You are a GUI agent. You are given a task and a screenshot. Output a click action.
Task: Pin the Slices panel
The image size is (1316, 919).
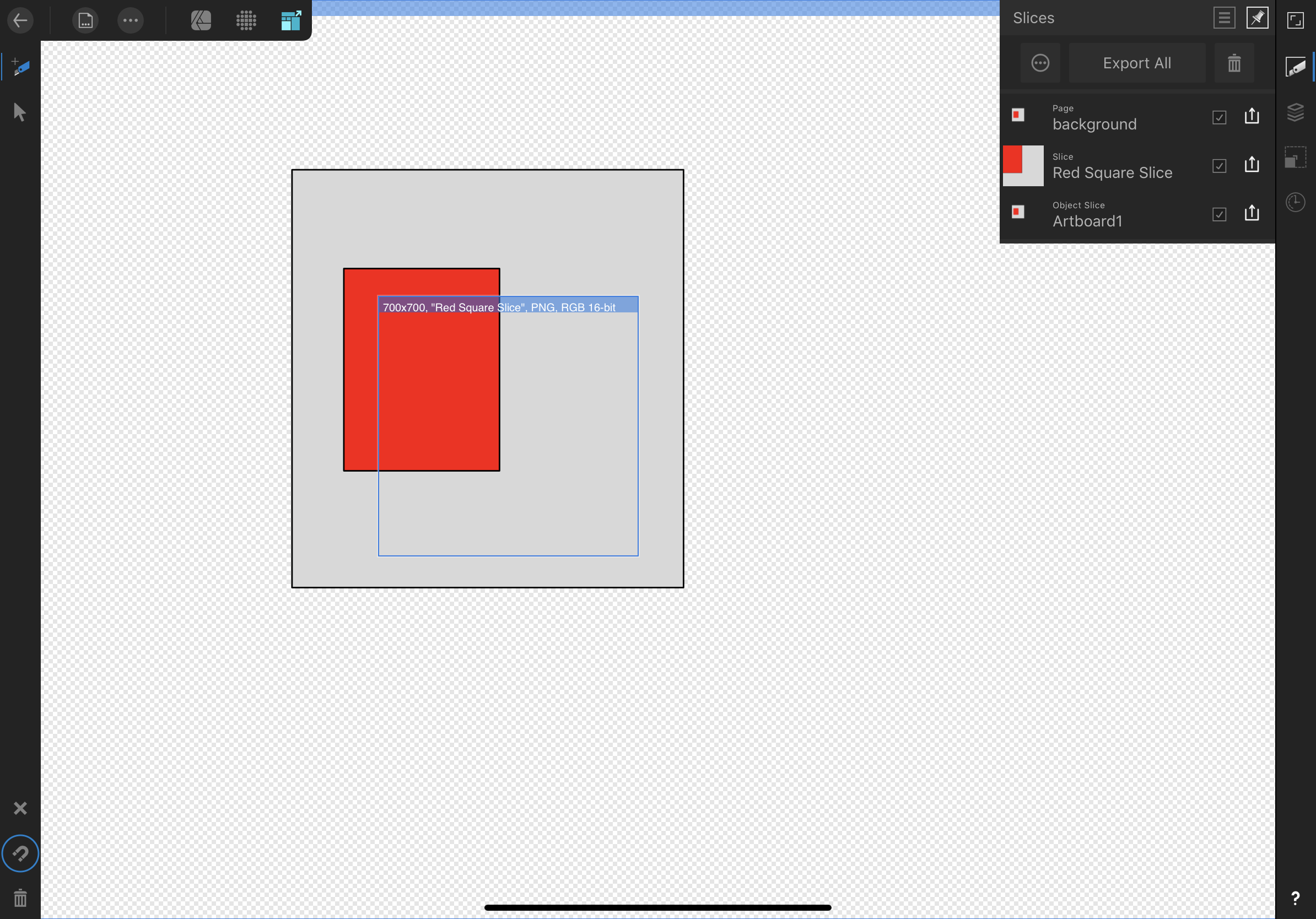[1257, 18]
